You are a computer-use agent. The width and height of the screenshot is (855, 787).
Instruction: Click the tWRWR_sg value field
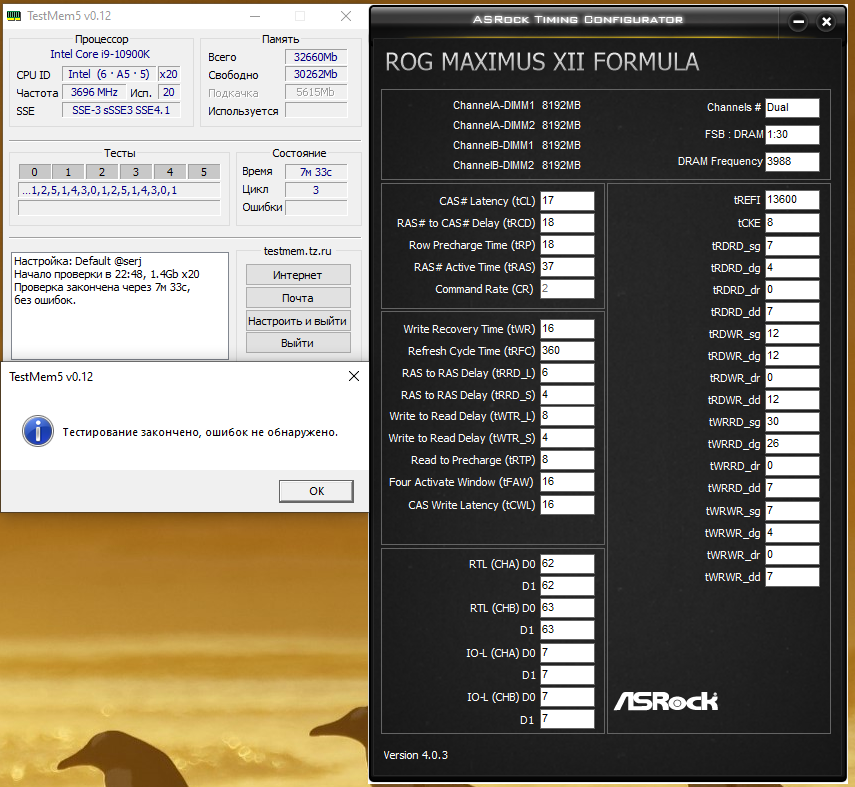(792, 510)
